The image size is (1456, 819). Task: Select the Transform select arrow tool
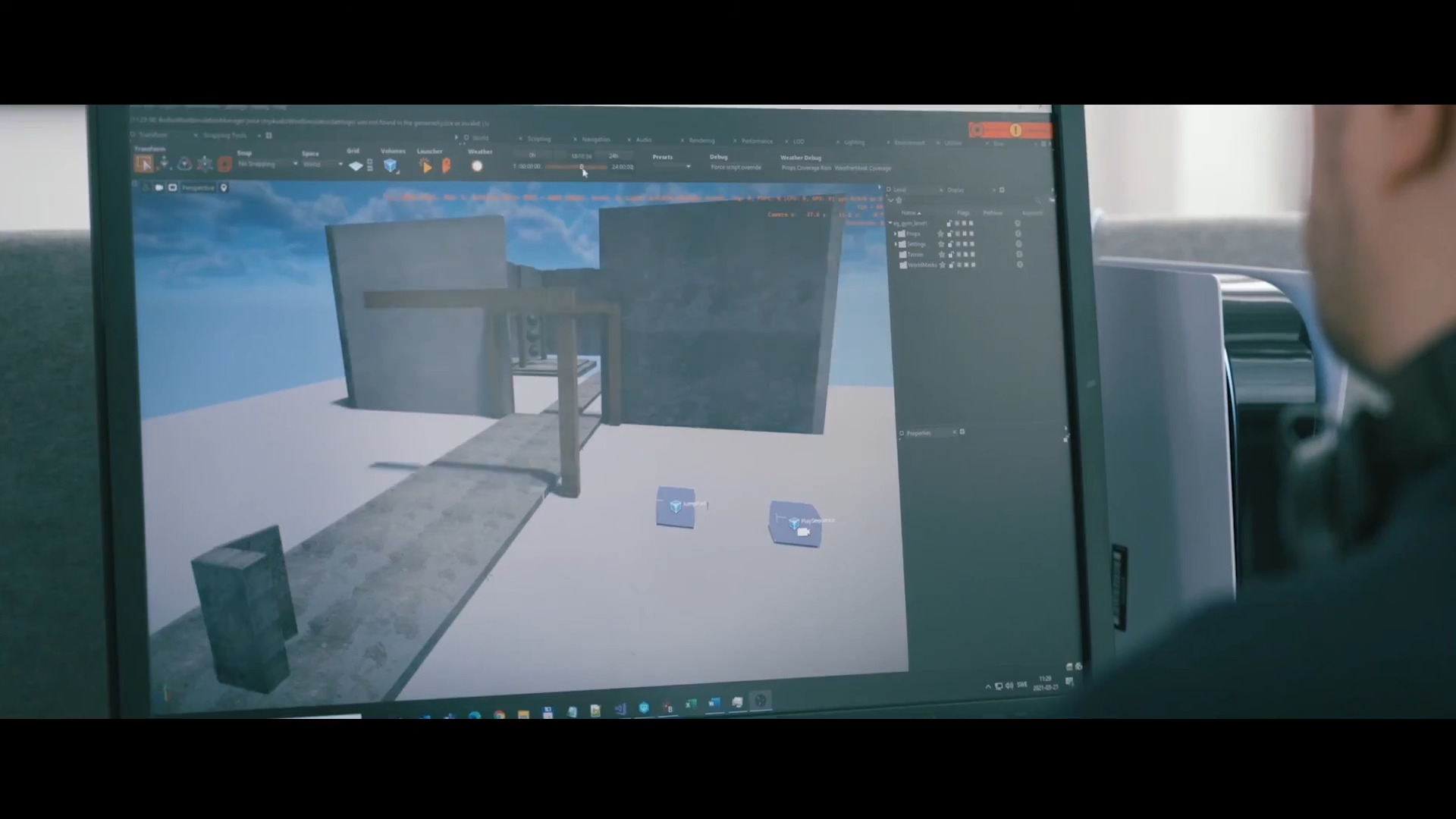coord(144,164)
